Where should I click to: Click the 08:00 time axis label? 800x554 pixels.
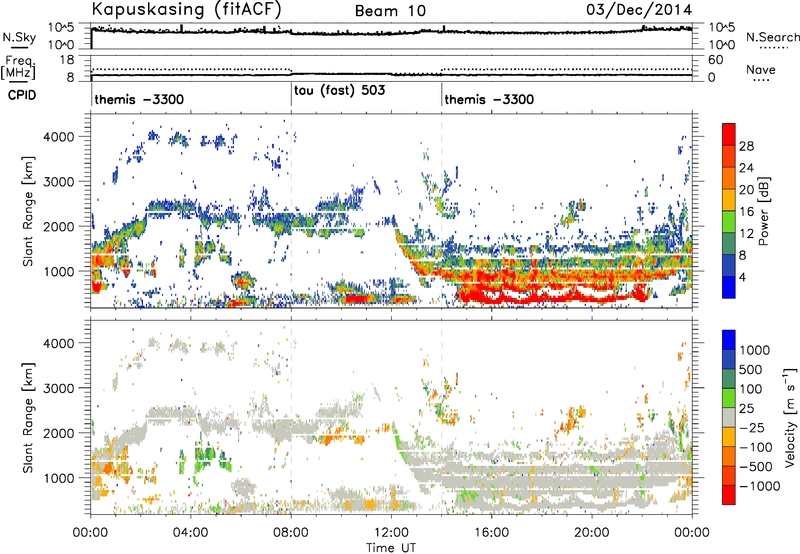(291, 533)
